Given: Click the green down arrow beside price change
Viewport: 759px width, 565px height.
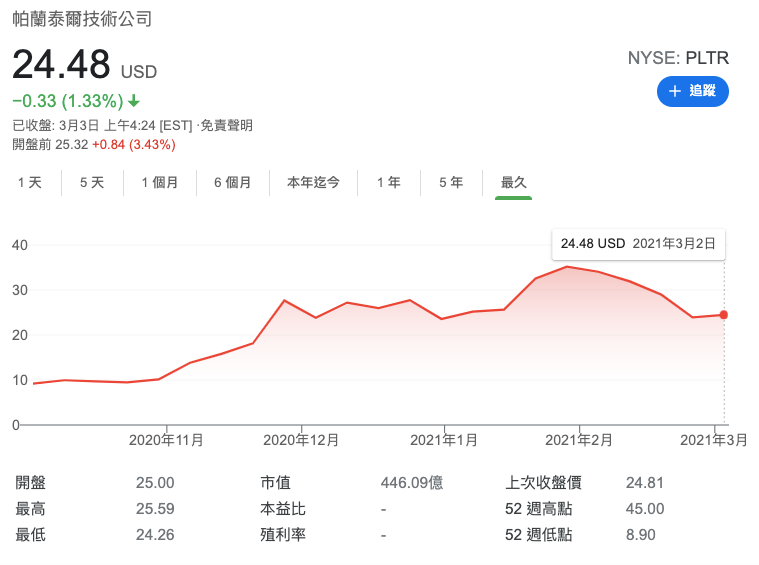Looking at the screenshot, I should point(134,101).
